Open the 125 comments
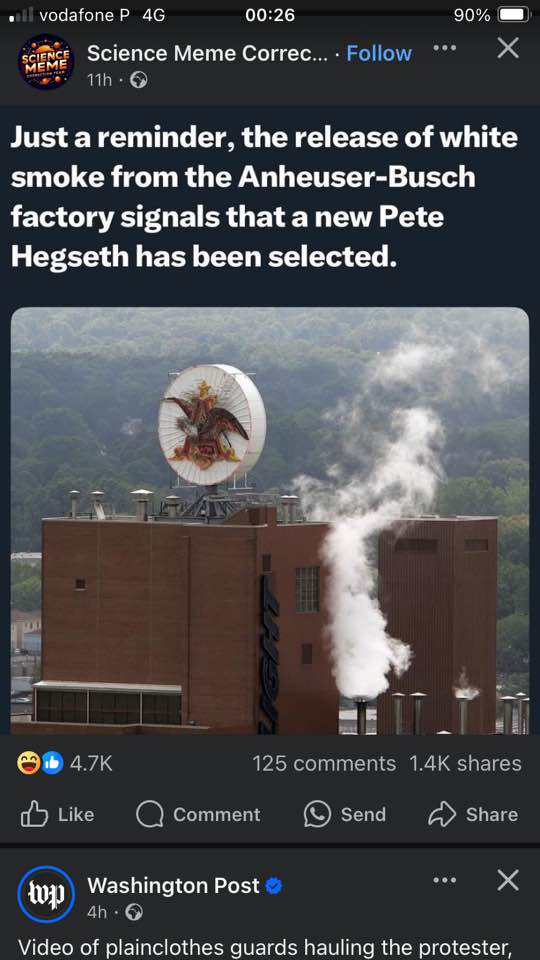540x960 pixels. (324, 763)
